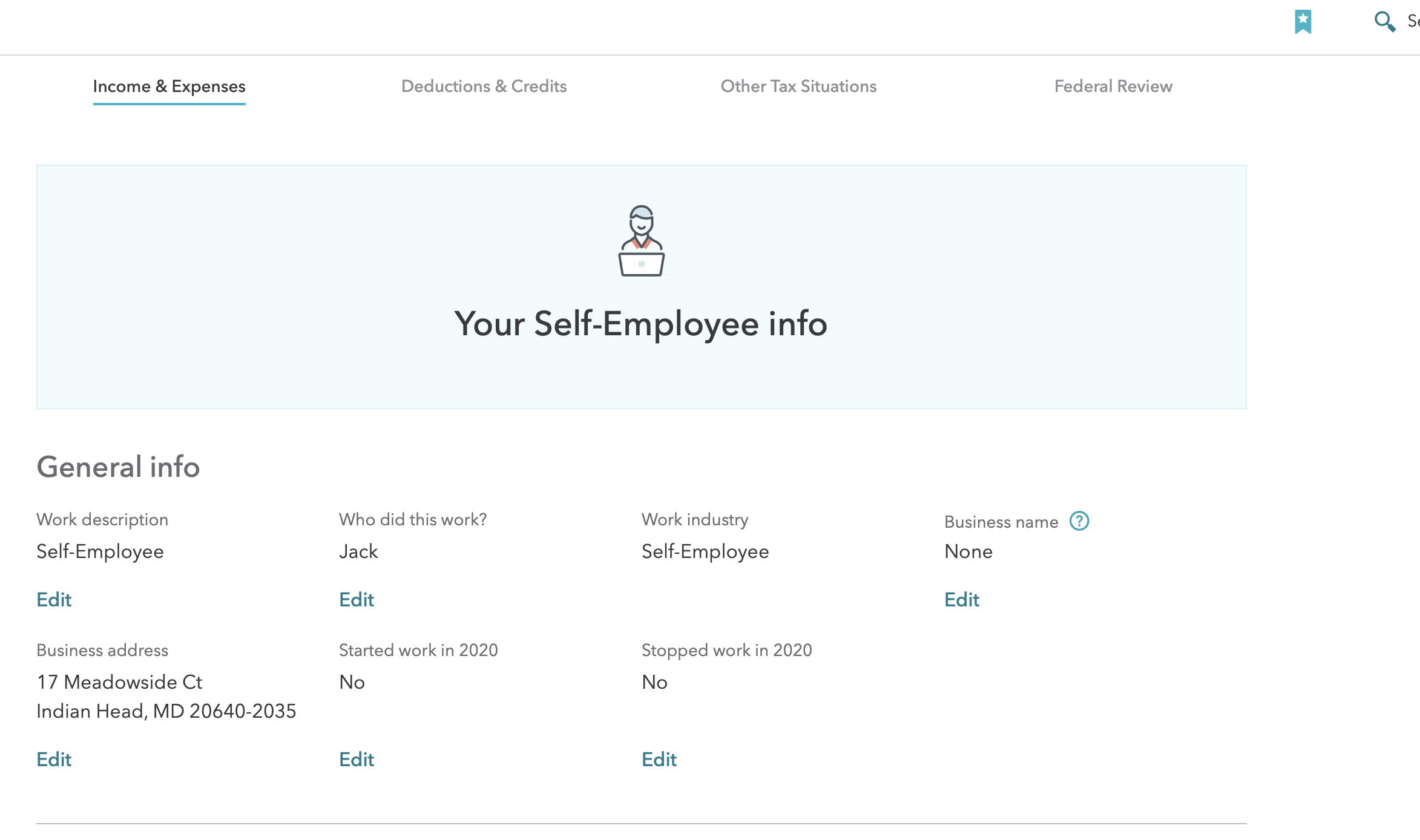Click the Your Self-Employee info heading
Screen dimensions: 1420x840
click(641, 324)
